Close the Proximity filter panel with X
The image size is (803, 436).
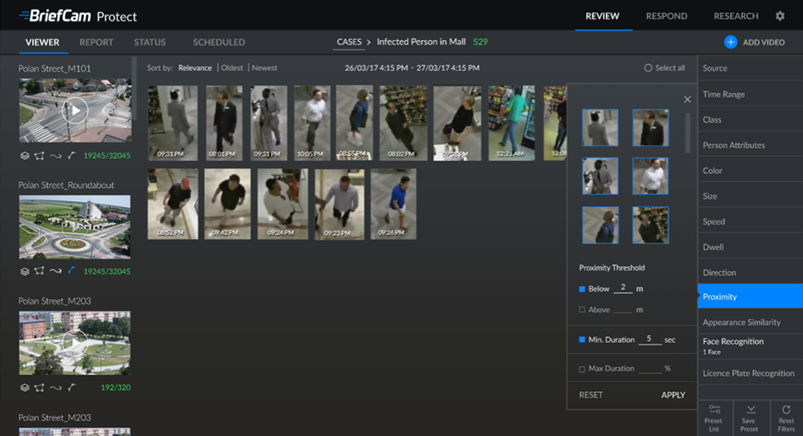687,99
